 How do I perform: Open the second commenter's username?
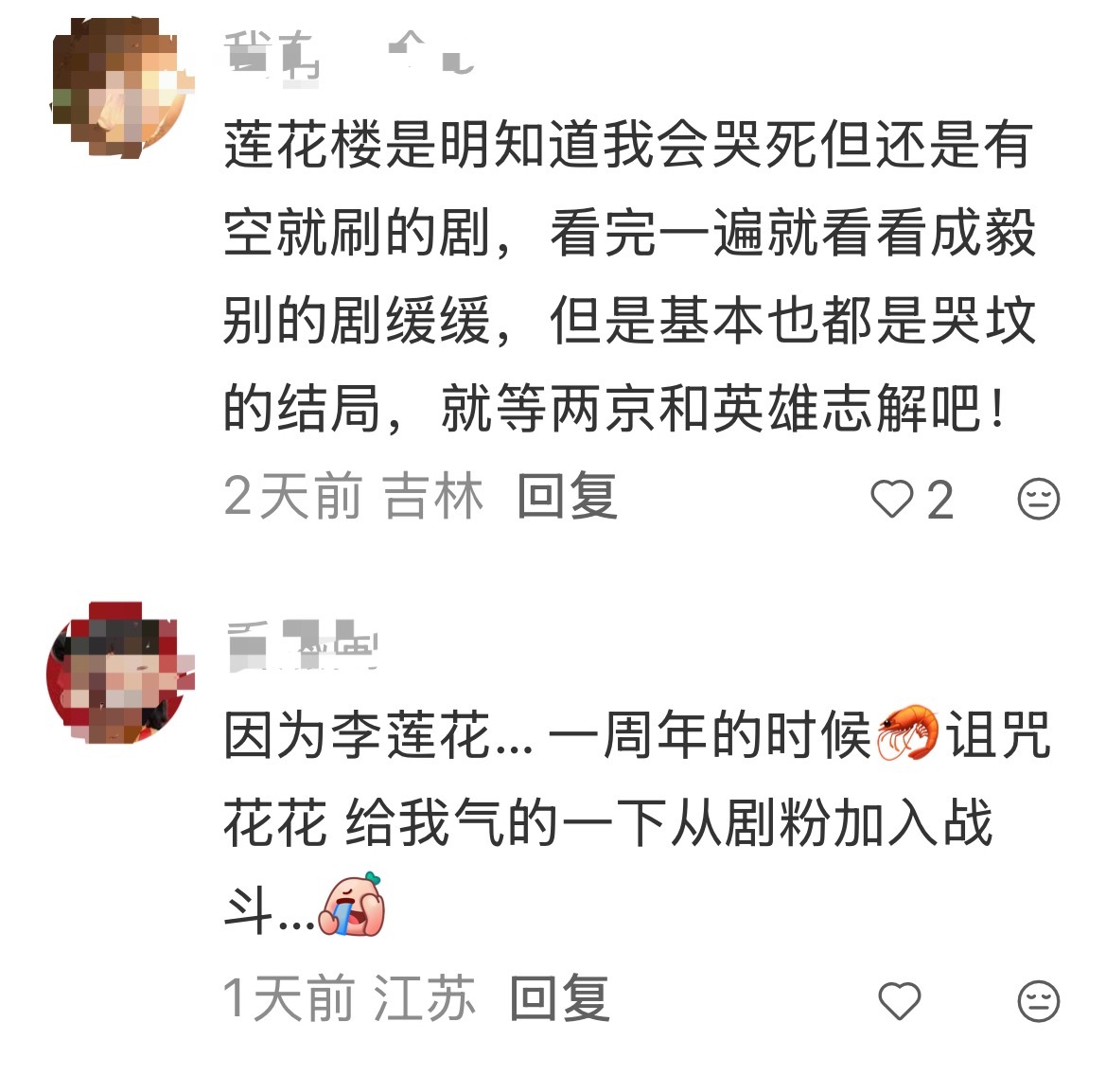[304, 644]
